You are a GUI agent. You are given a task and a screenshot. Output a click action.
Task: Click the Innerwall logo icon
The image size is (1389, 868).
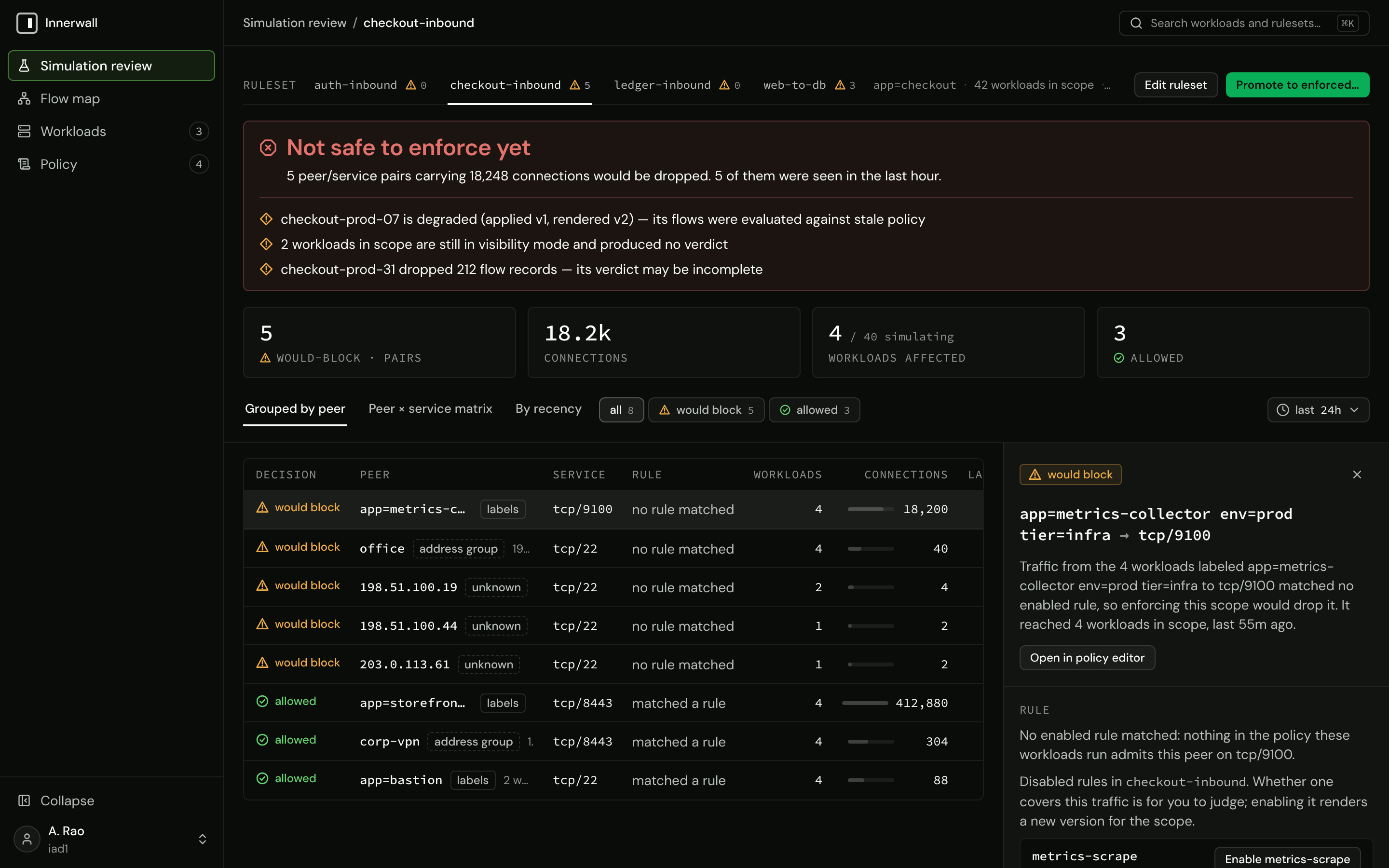click(27, 23)
